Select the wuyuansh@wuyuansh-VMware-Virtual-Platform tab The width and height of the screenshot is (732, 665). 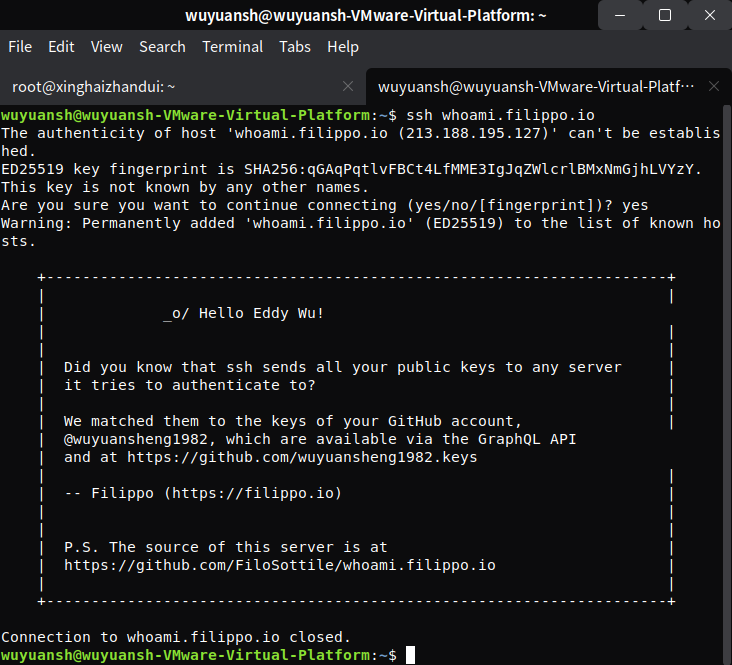click(535, 87)
